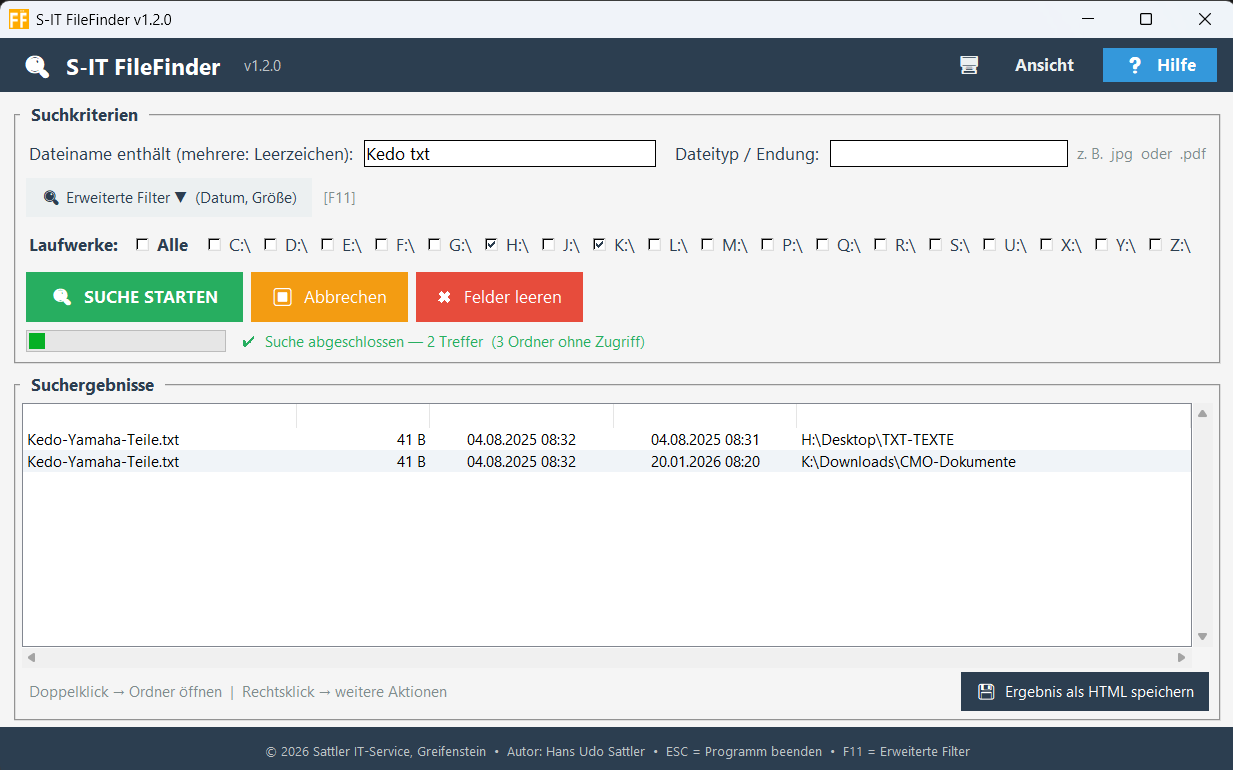Click the magnifier icon beside S-IT FileFinder
The width and height of the screenshot is (1233, 770).
tap(37, 66)
